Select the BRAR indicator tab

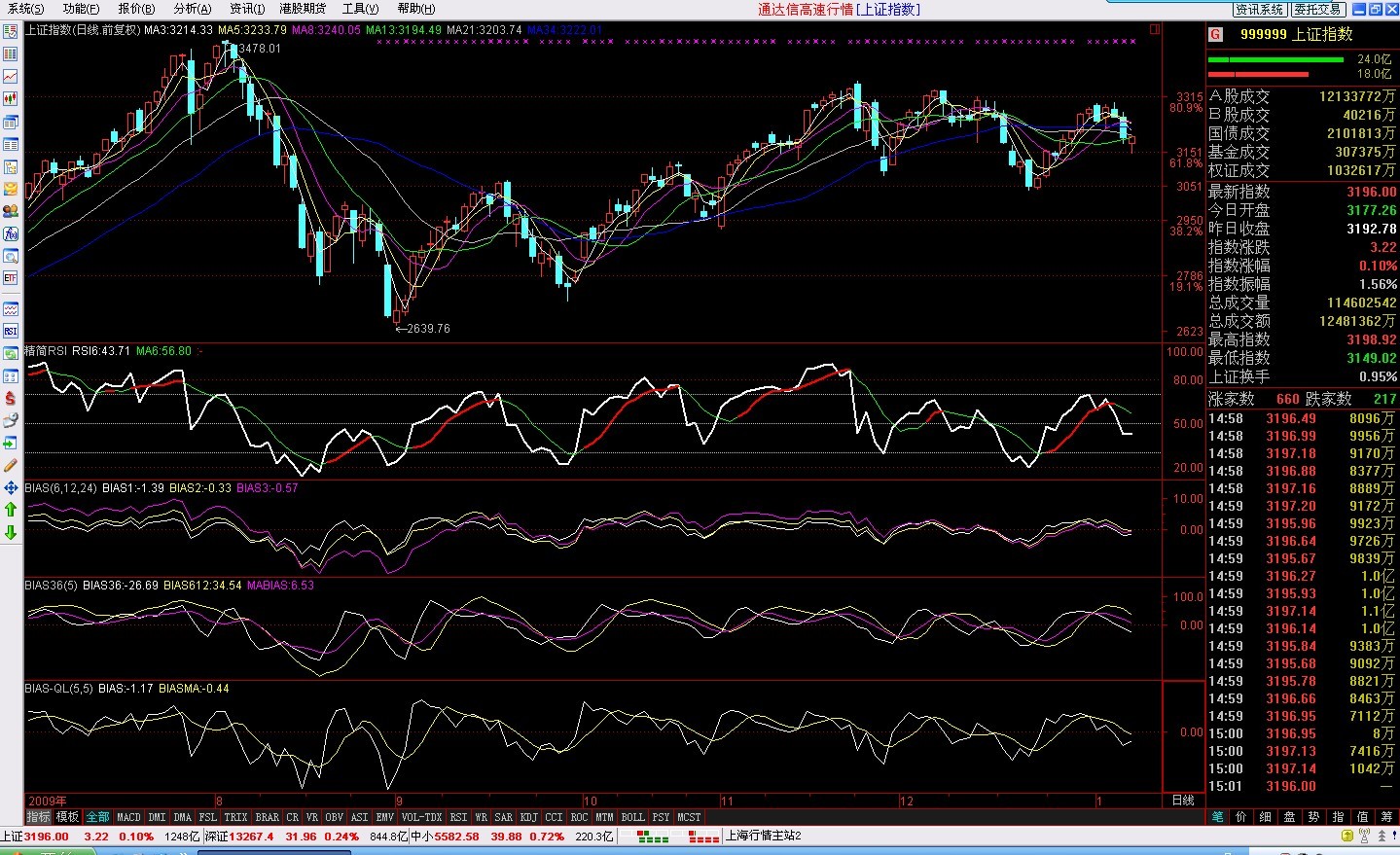(x=267, y=817)
